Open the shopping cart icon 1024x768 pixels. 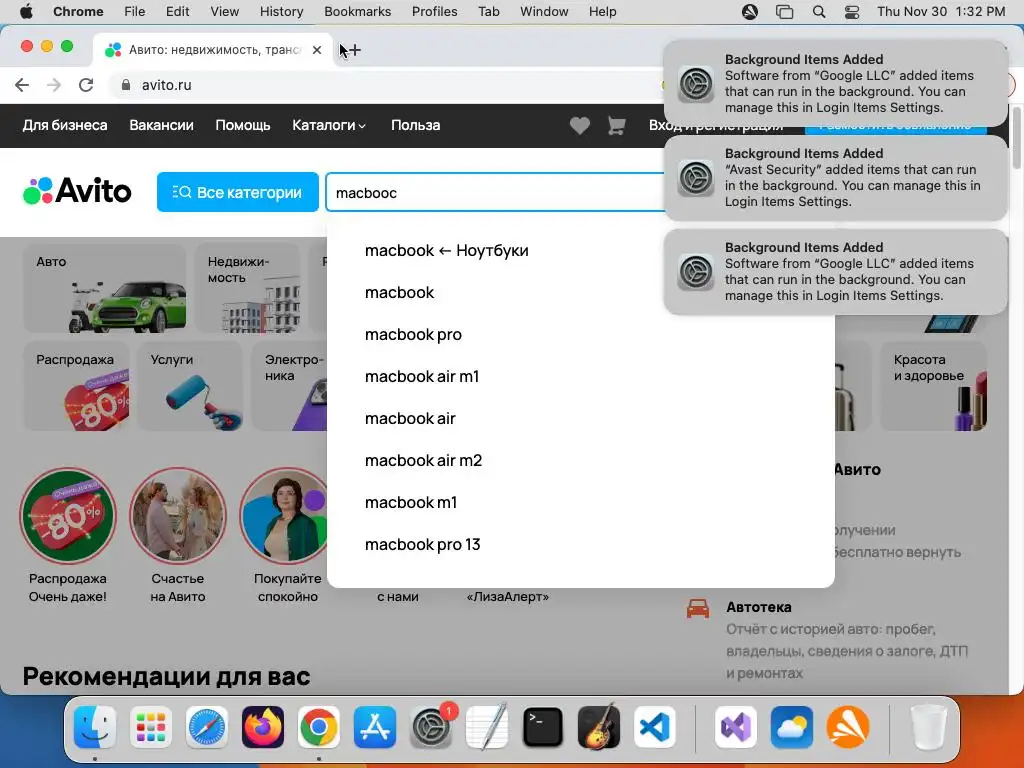616,125
